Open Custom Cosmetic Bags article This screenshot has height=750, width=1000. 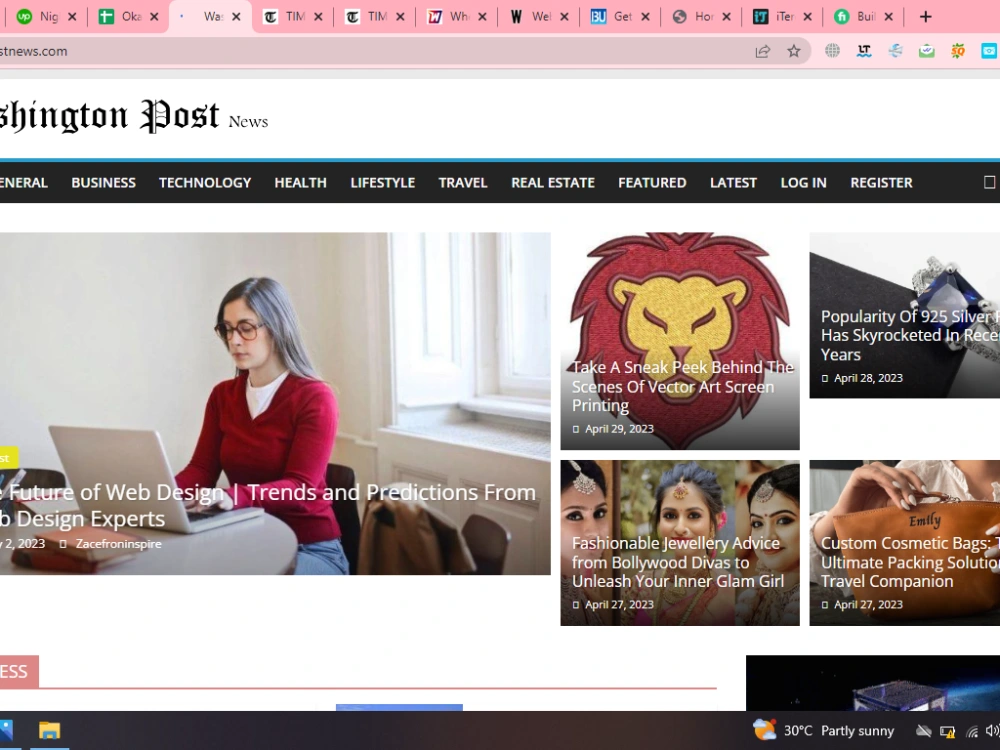point(910,562)
